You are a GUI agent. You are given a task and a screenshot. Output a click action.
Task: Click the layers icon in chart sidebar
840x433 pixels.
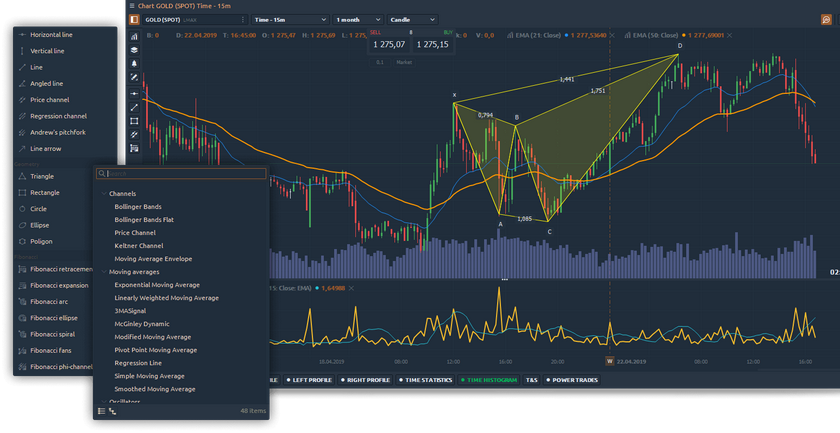(x=134, y=49)
